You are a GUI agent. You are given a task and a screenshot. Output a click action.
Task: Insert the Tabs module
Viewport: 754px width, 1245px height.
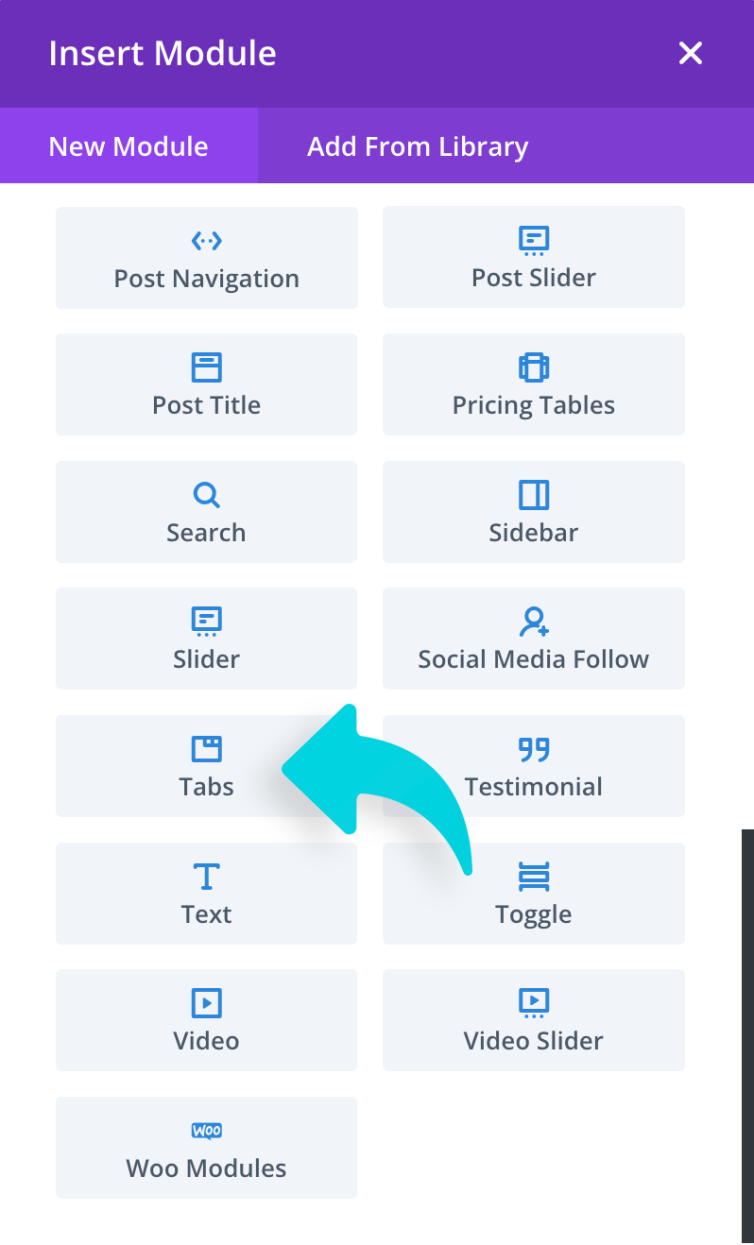coord(206,766)
